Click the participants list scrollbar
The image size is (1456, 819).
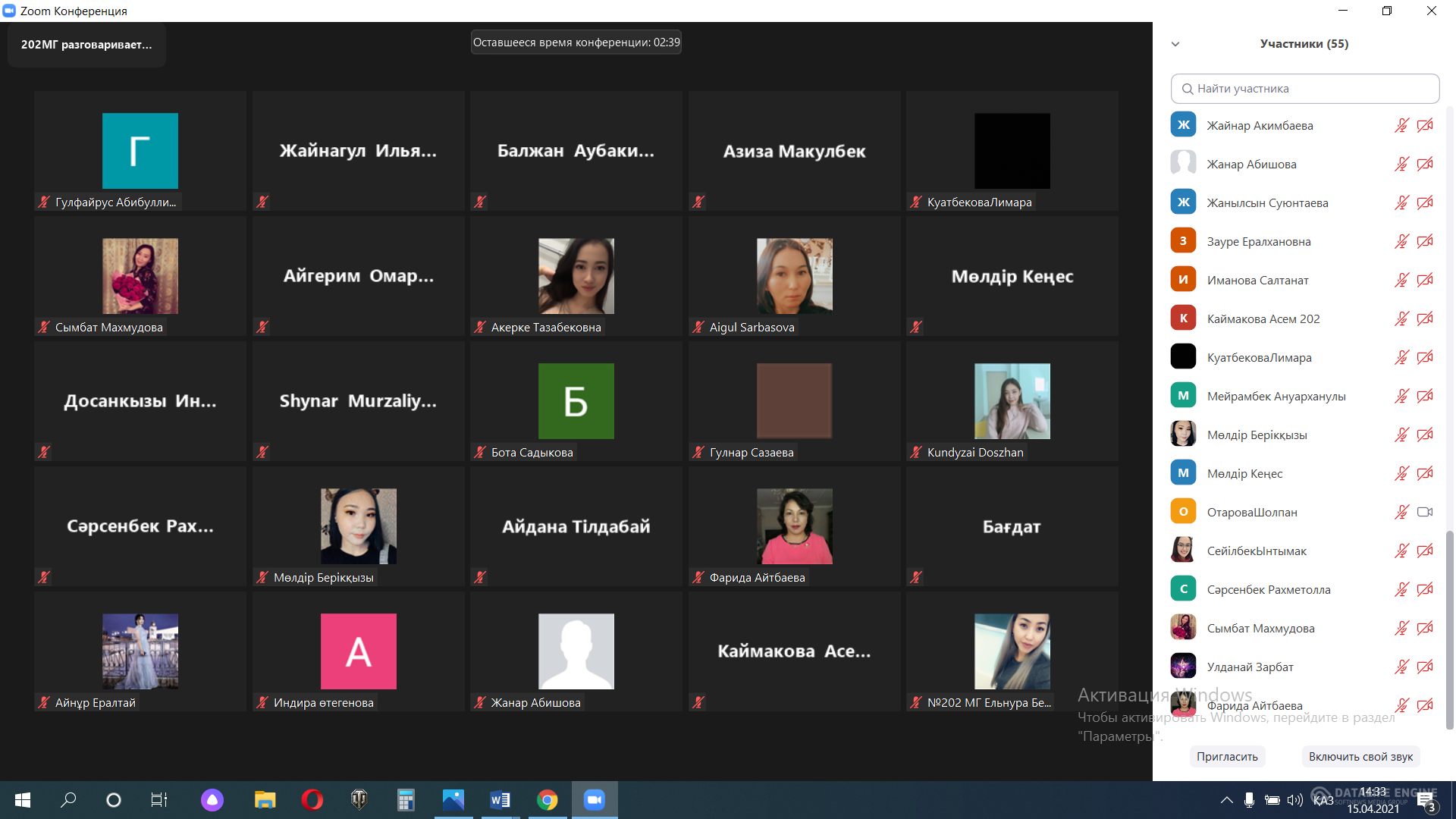[x=1449, y=629]
